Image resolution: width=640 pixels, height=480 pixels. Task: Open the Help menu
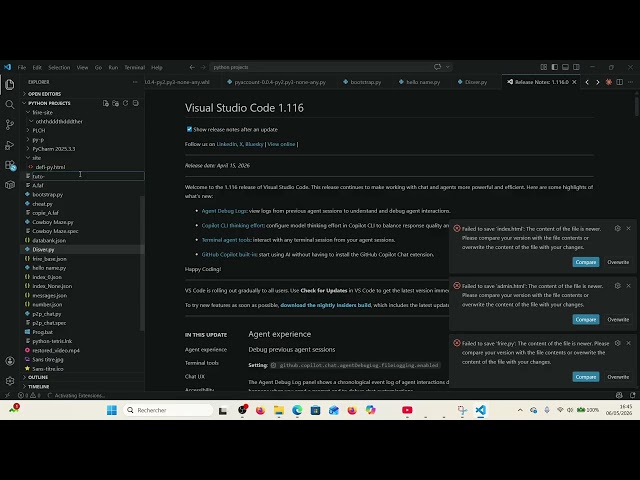(157, 67)
